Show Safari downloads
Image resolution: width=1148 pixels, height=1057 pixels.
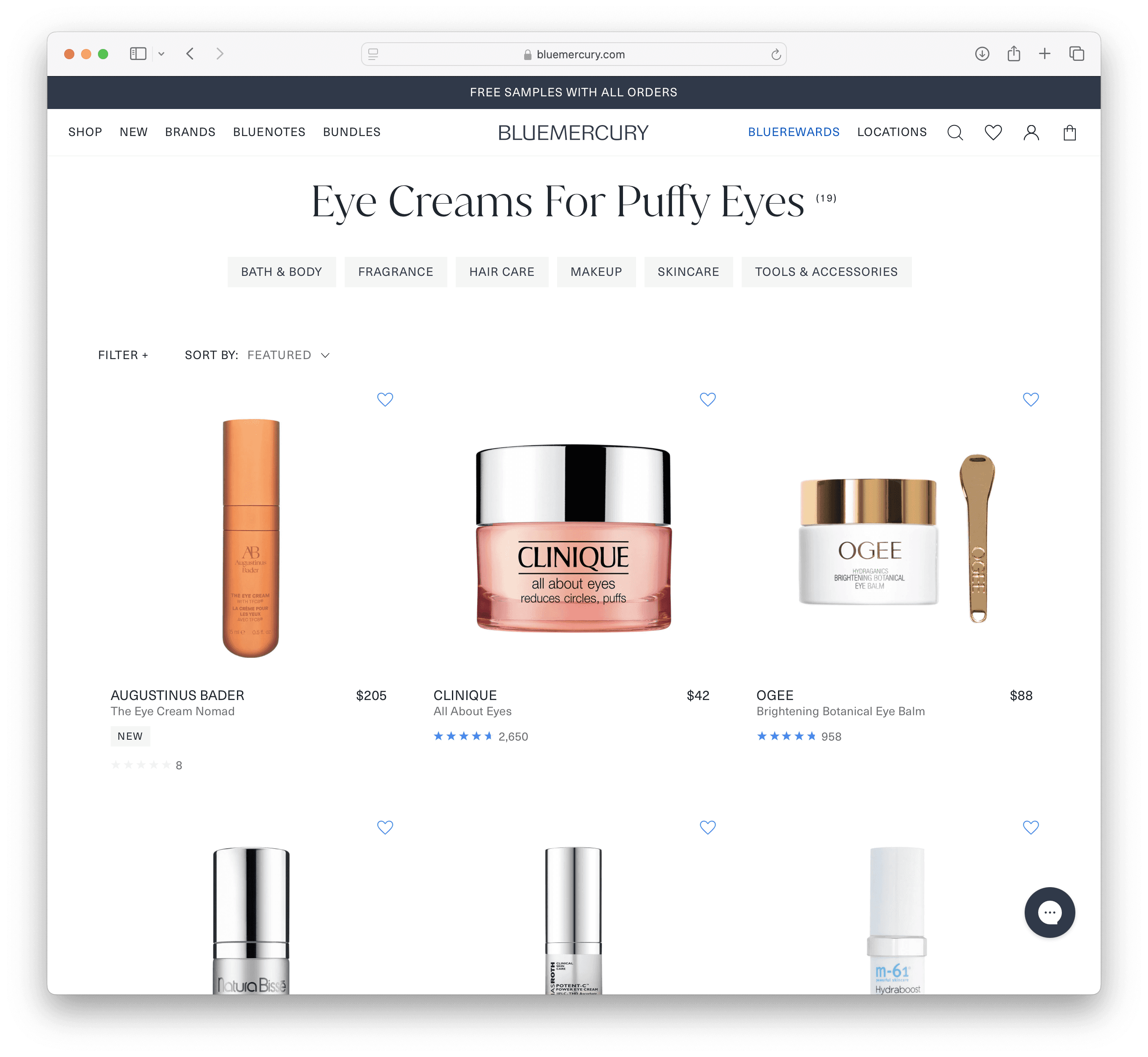pyautogui.click(x=982, y=54)
